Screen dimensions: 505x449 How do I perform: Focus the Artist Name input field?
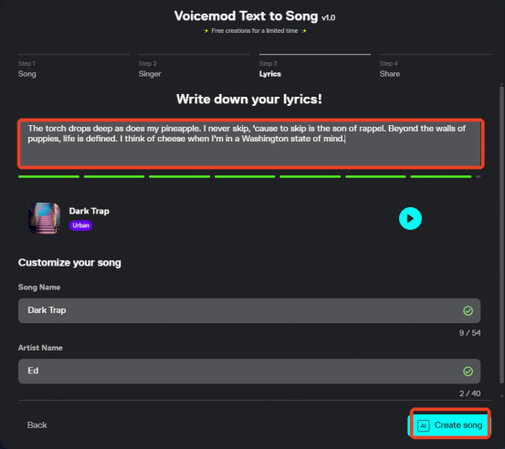point(249,371)
